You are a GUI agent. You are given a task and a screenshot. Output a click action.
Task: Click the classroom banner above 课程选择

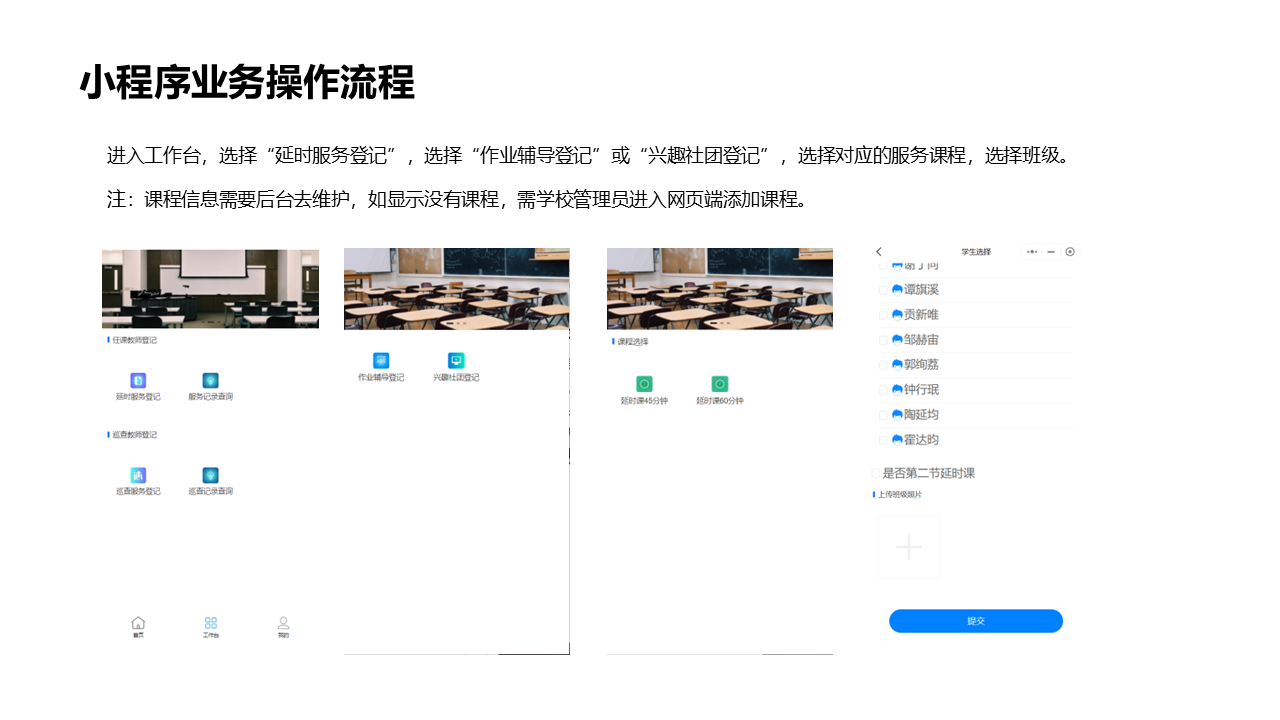(x=720, y=289)
